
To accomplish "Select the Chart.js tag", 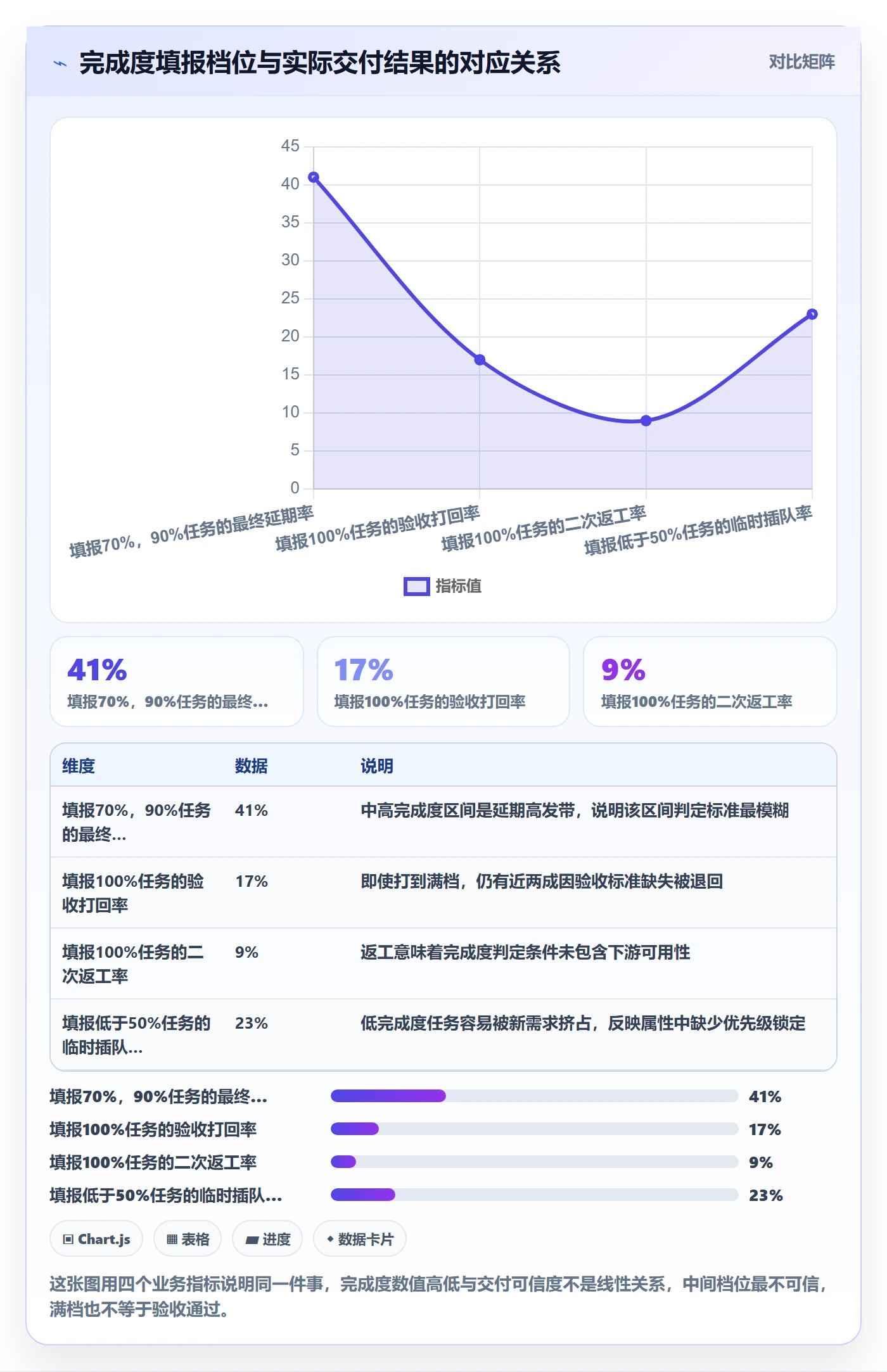I will 96,1238.
